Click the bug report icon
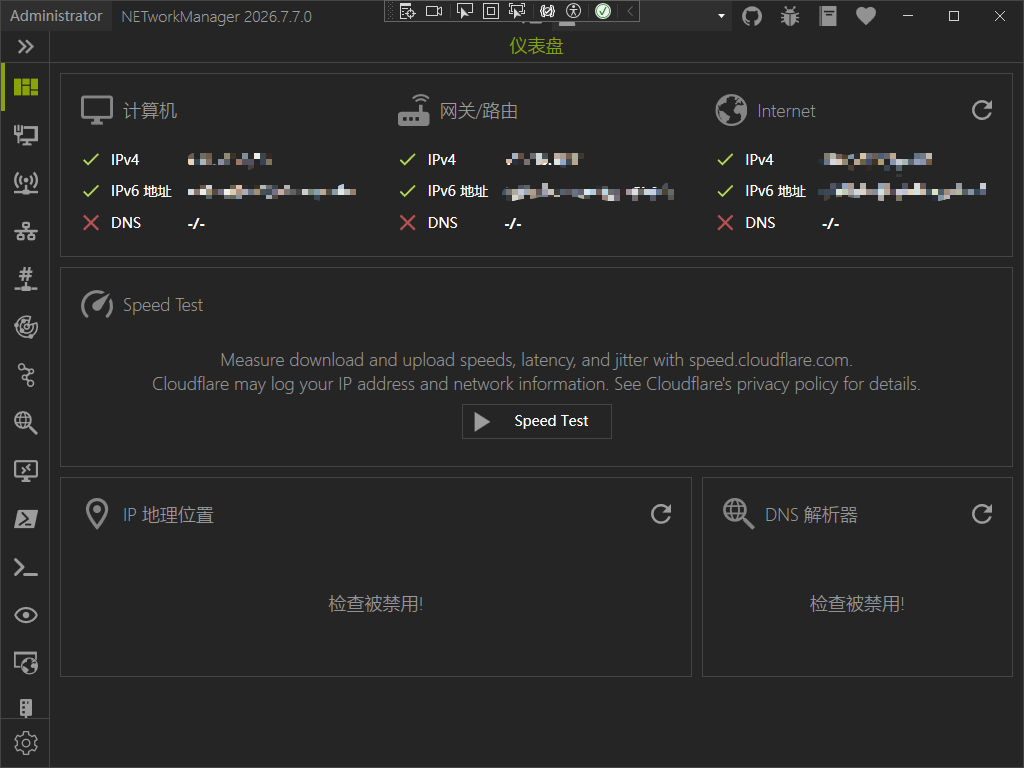The width and height of the screenshot is (1024, 768). tap(790, 16)
